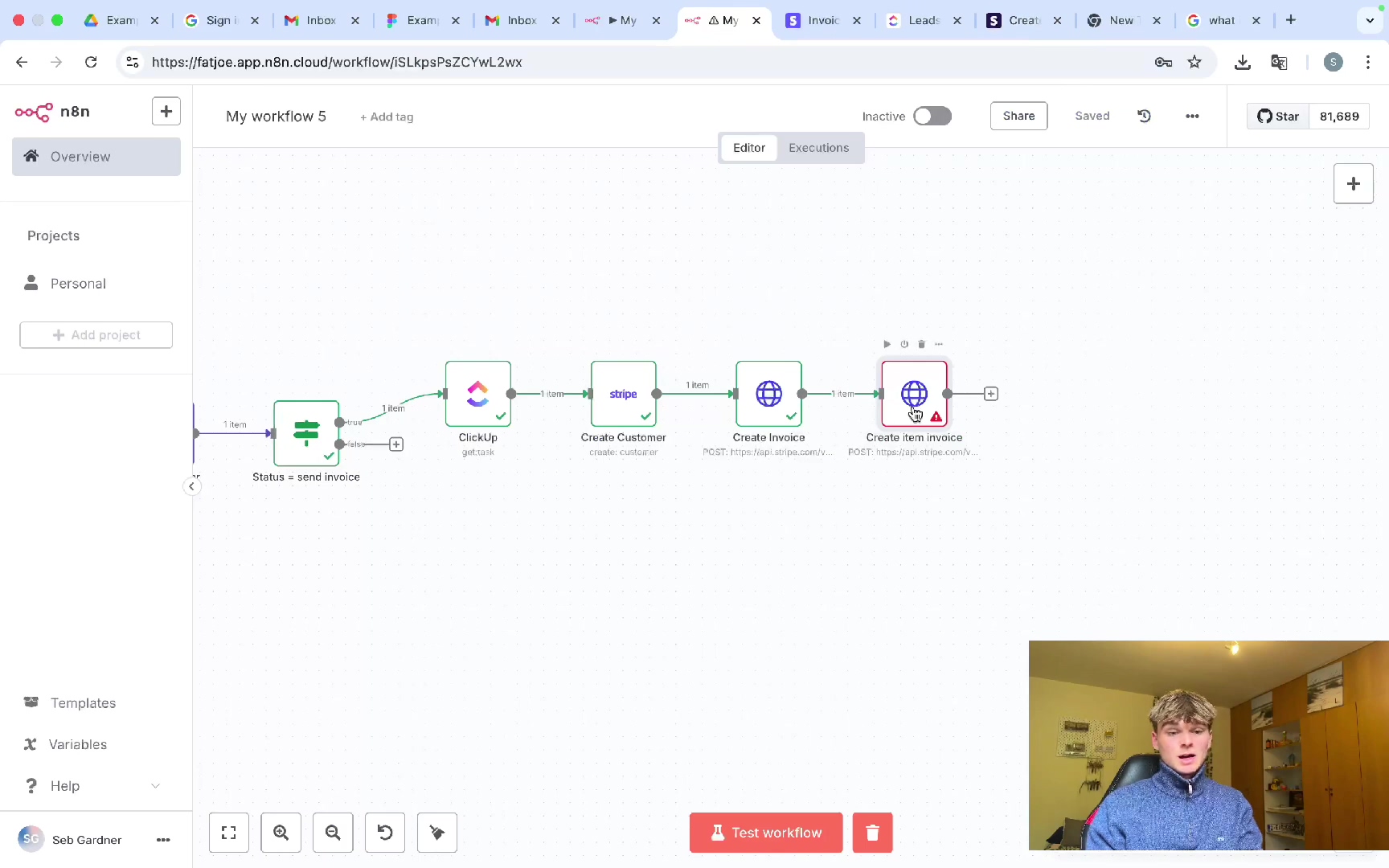Image resolution: width=1389 pixels, height=868 pixels.
Task: Switch to the Executions tab
Action: [x=818, y=148]
